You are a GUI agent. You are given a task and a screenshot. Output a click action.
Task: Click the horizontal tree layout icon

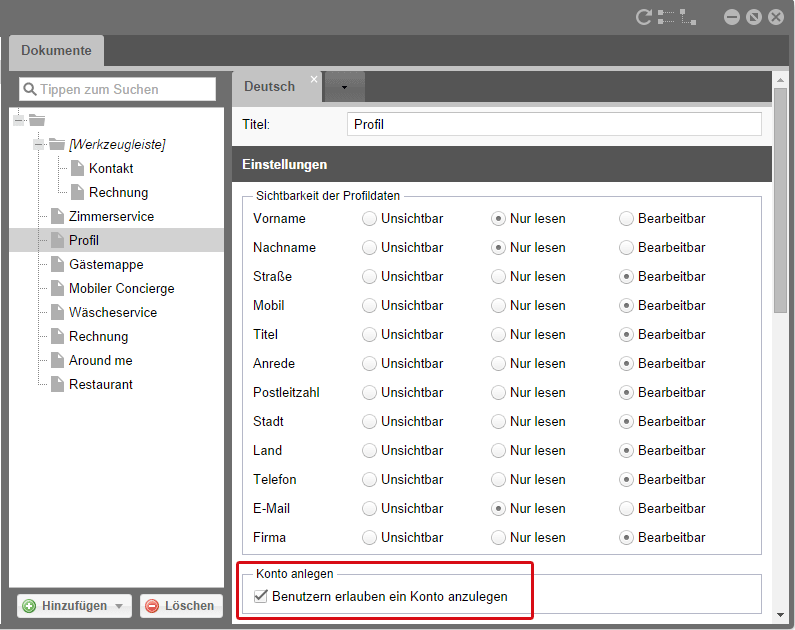click(667, 17)
